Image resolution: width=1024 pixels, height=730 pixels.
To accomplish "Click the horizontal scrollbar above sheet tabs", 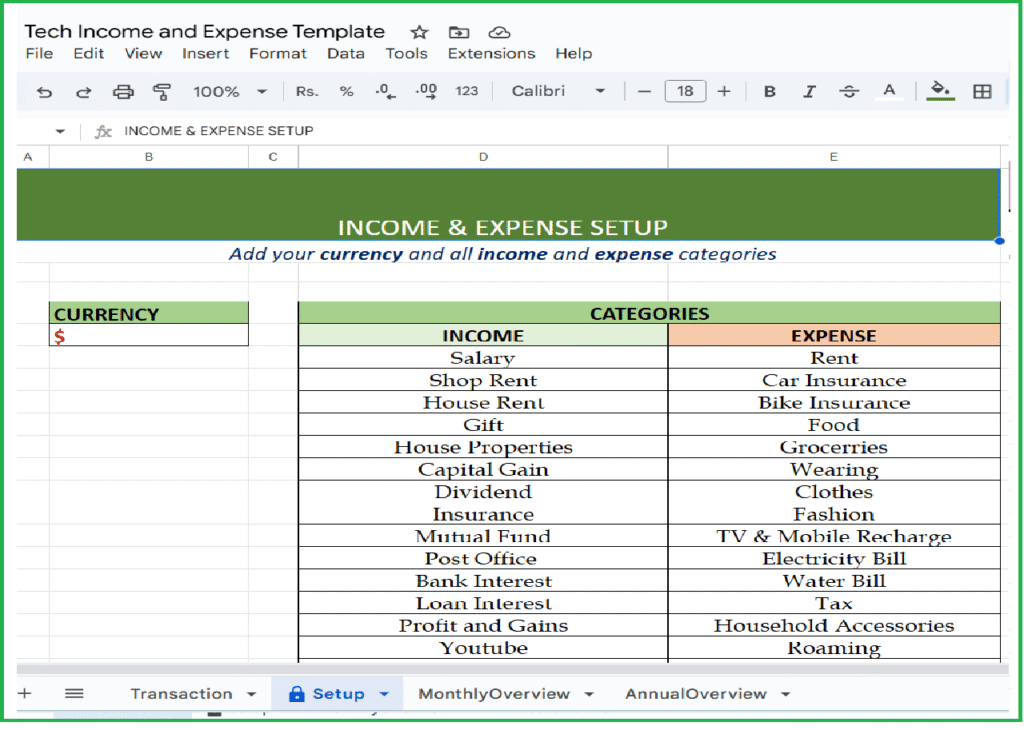I will (x=513, y=669).
